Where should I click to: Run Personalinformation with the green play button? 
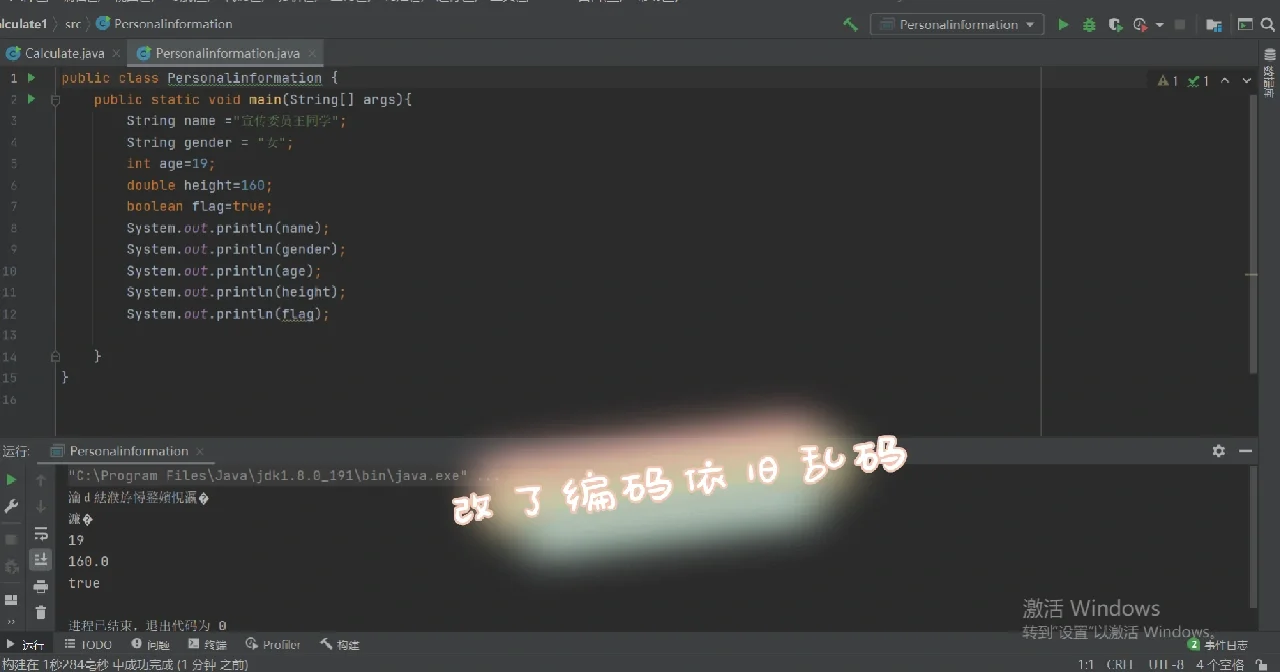click(1063, 24)
